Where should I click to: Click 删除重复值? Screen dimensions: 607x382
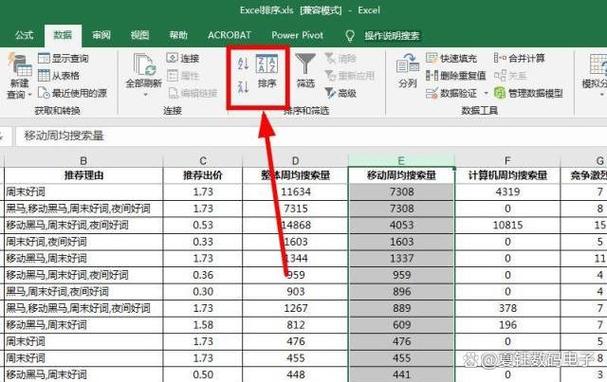(456, 75)
